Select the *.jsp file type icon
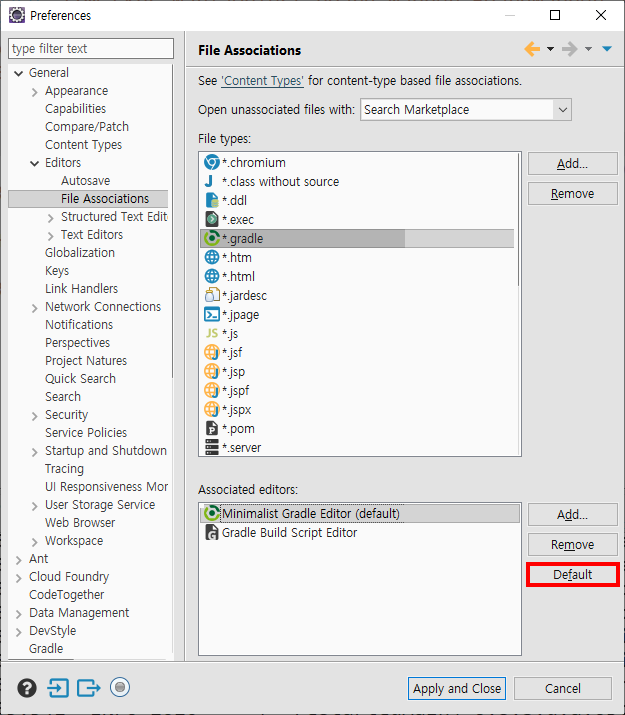Image resolution: width=625 pixels, height=715 pixels. click(x=212, y=371)
